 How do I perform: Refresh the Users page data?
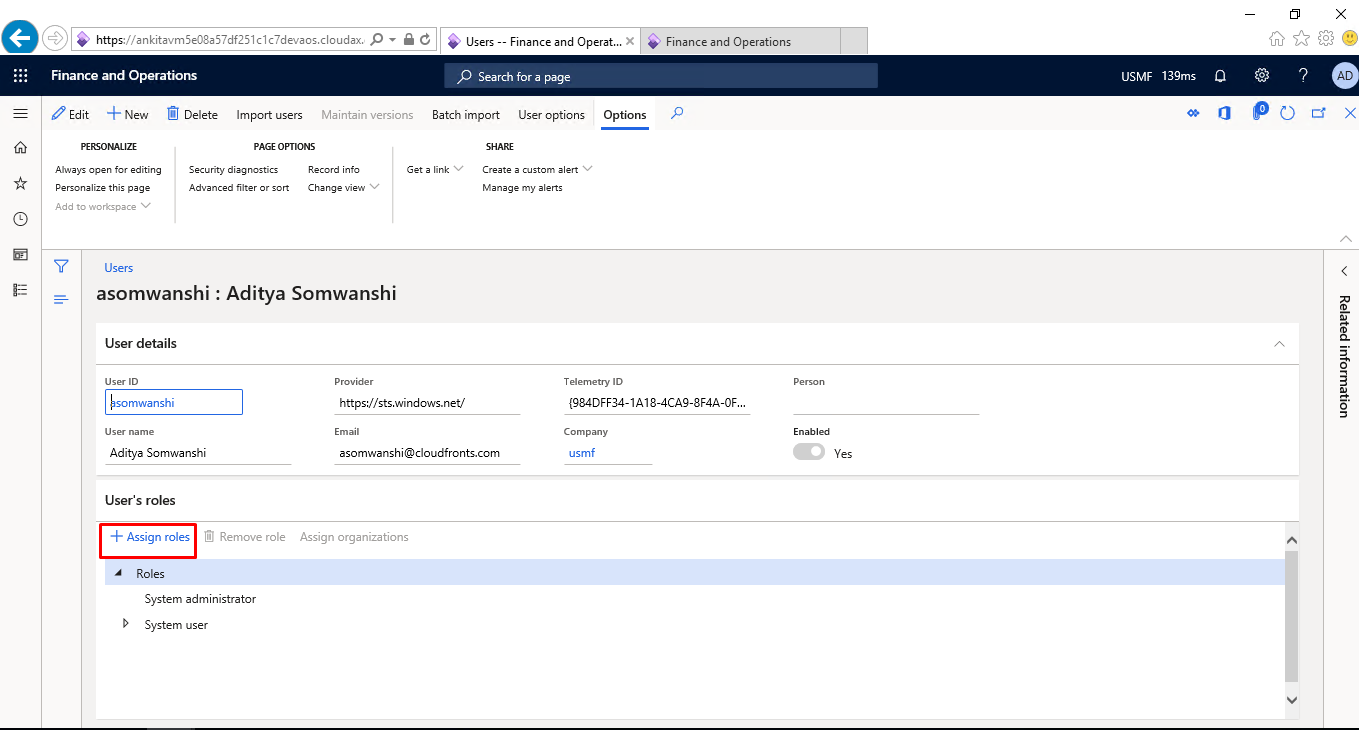1288,114
